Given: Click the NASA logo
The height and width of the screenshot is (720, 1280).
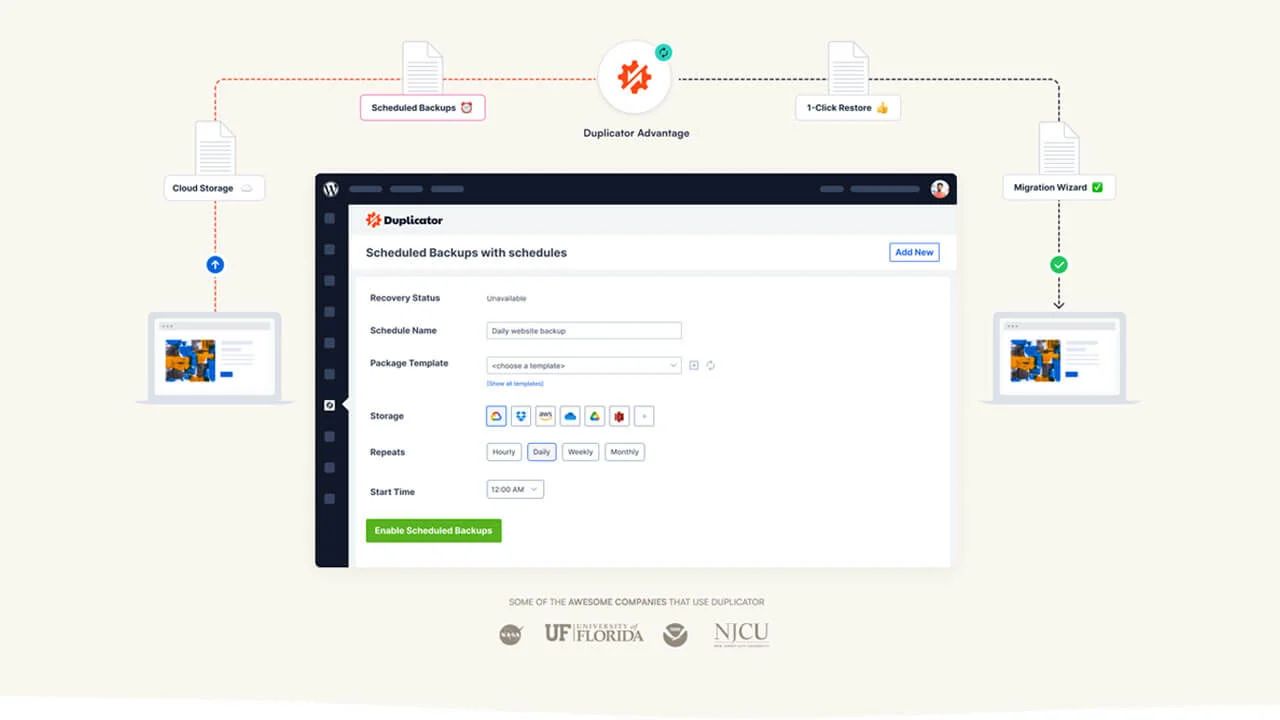Looking at the screenshot, I should tap(511, 634).
